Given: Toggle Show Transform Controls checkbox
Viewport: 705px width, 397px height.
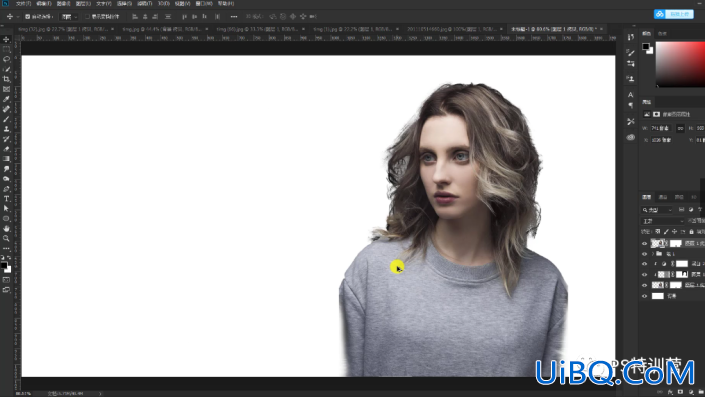Looking at the screenshot, I should pyautogui.click(x=88, y=17).
